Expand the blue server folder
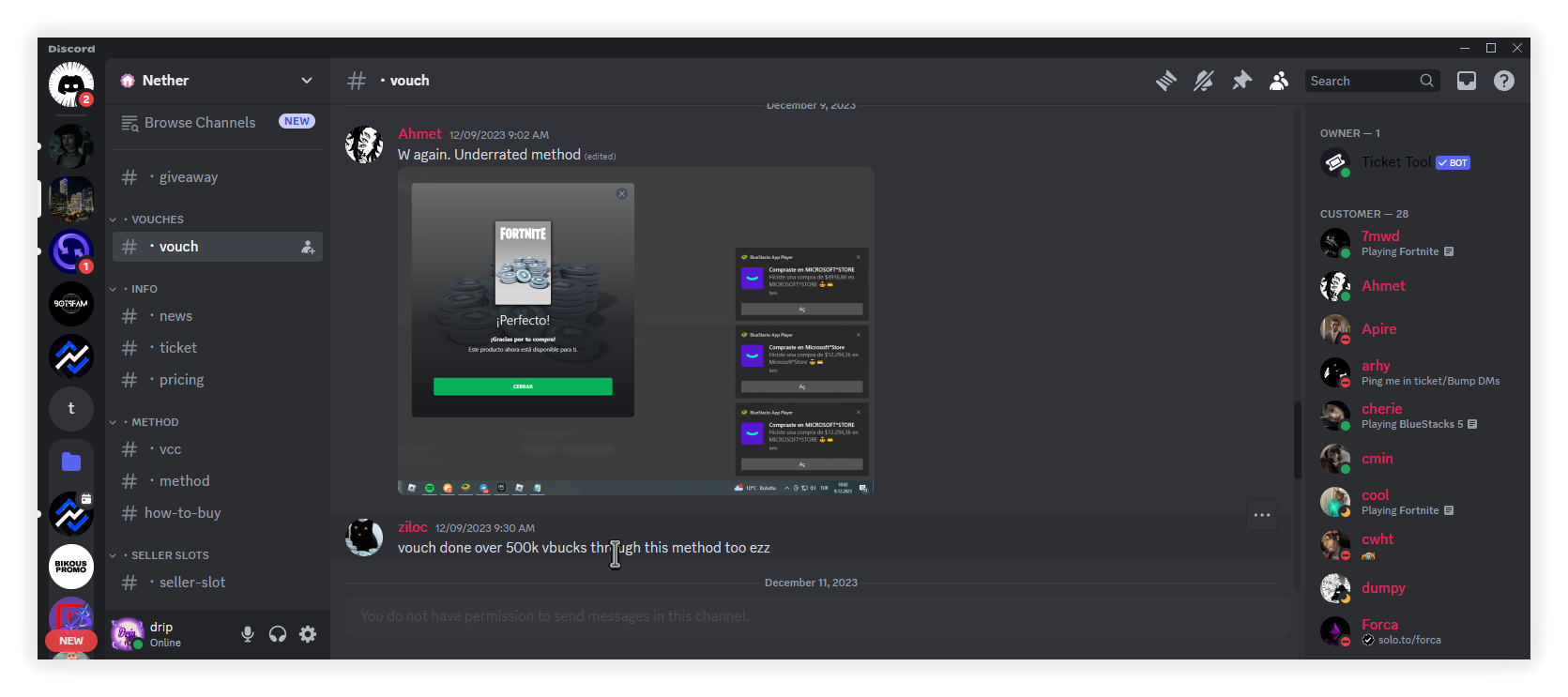Viewport: 1568px width, 697px height. pos(71,462)
